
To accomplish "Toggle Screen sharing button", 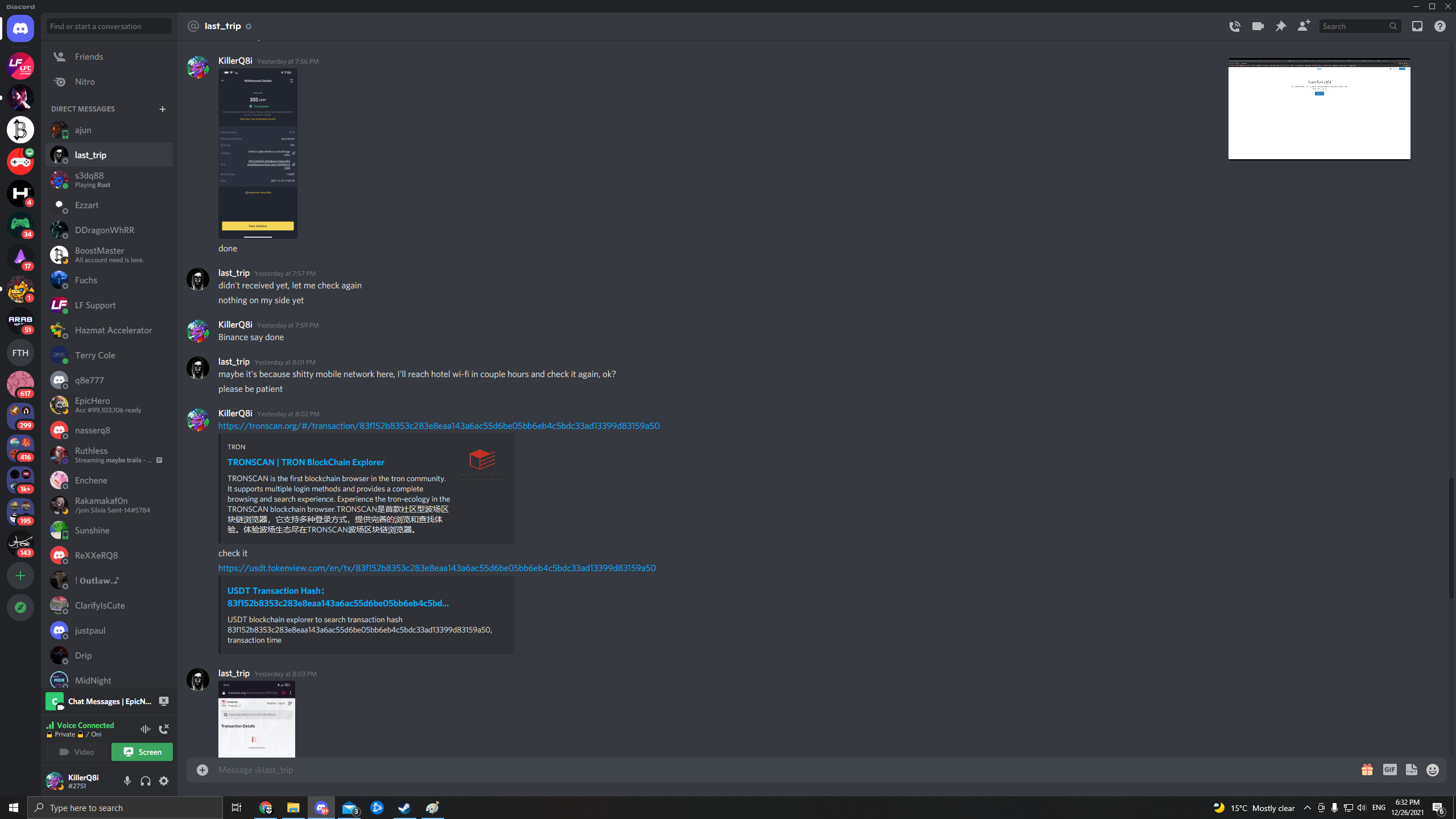I will (x=142, y=752).
